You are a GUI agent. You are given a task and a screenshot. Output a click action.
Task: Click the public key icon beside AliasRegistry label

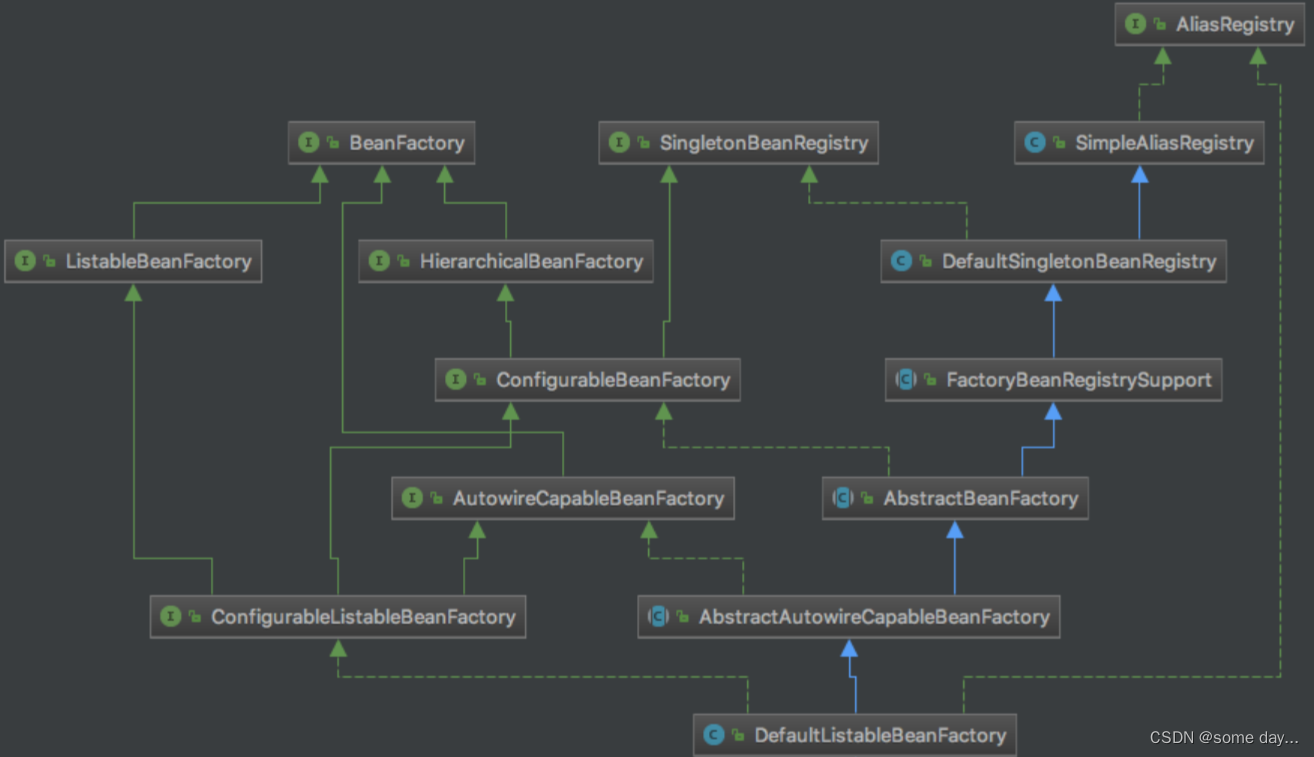point(1158,22)
